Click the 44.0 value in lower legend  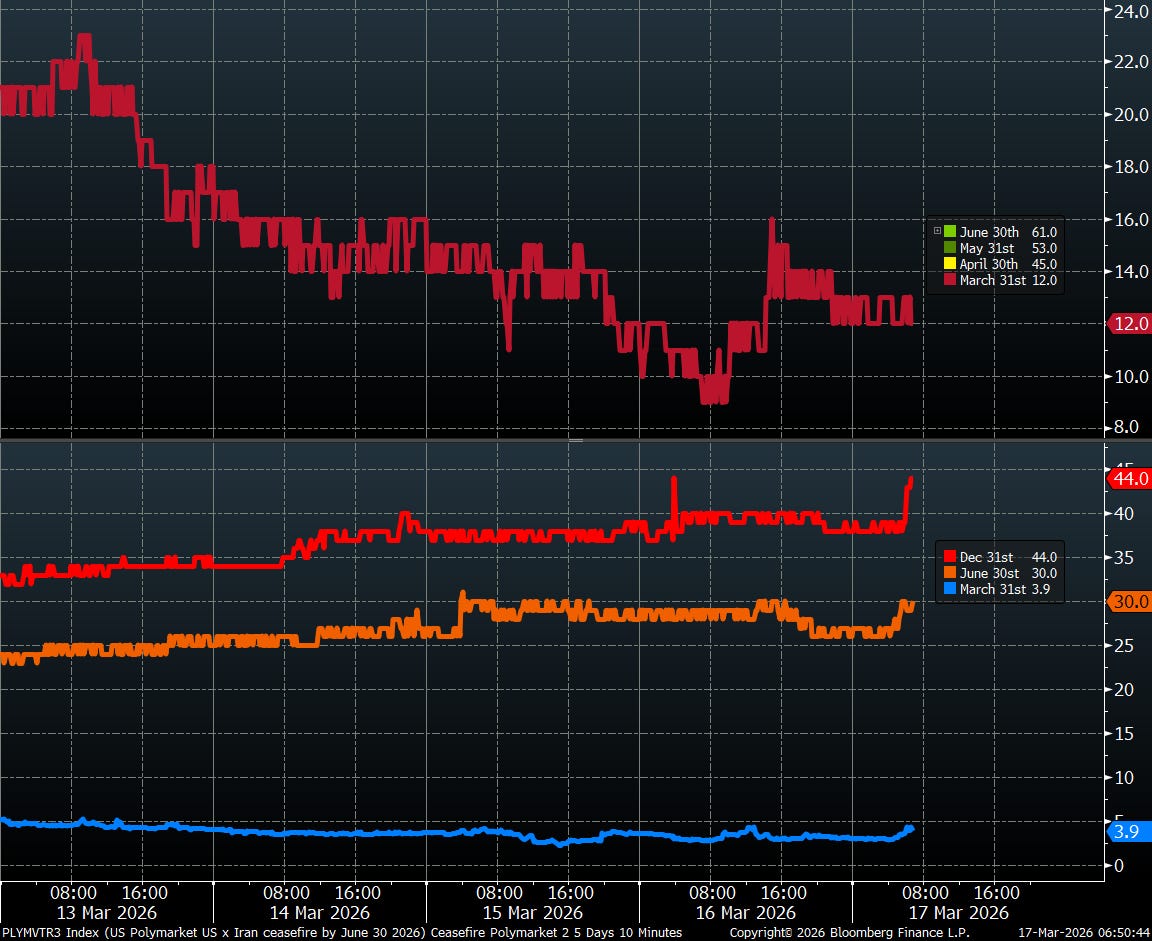(1044, 557)
